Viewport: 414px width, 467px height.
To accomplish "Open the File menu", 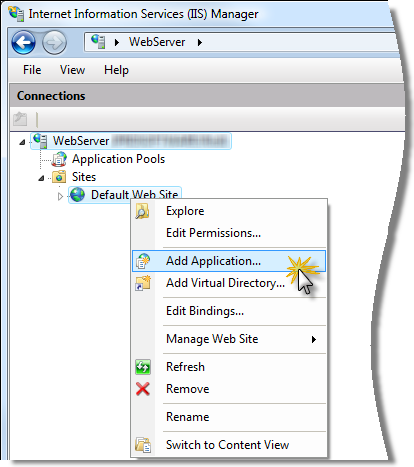I will tap(32, 70).
